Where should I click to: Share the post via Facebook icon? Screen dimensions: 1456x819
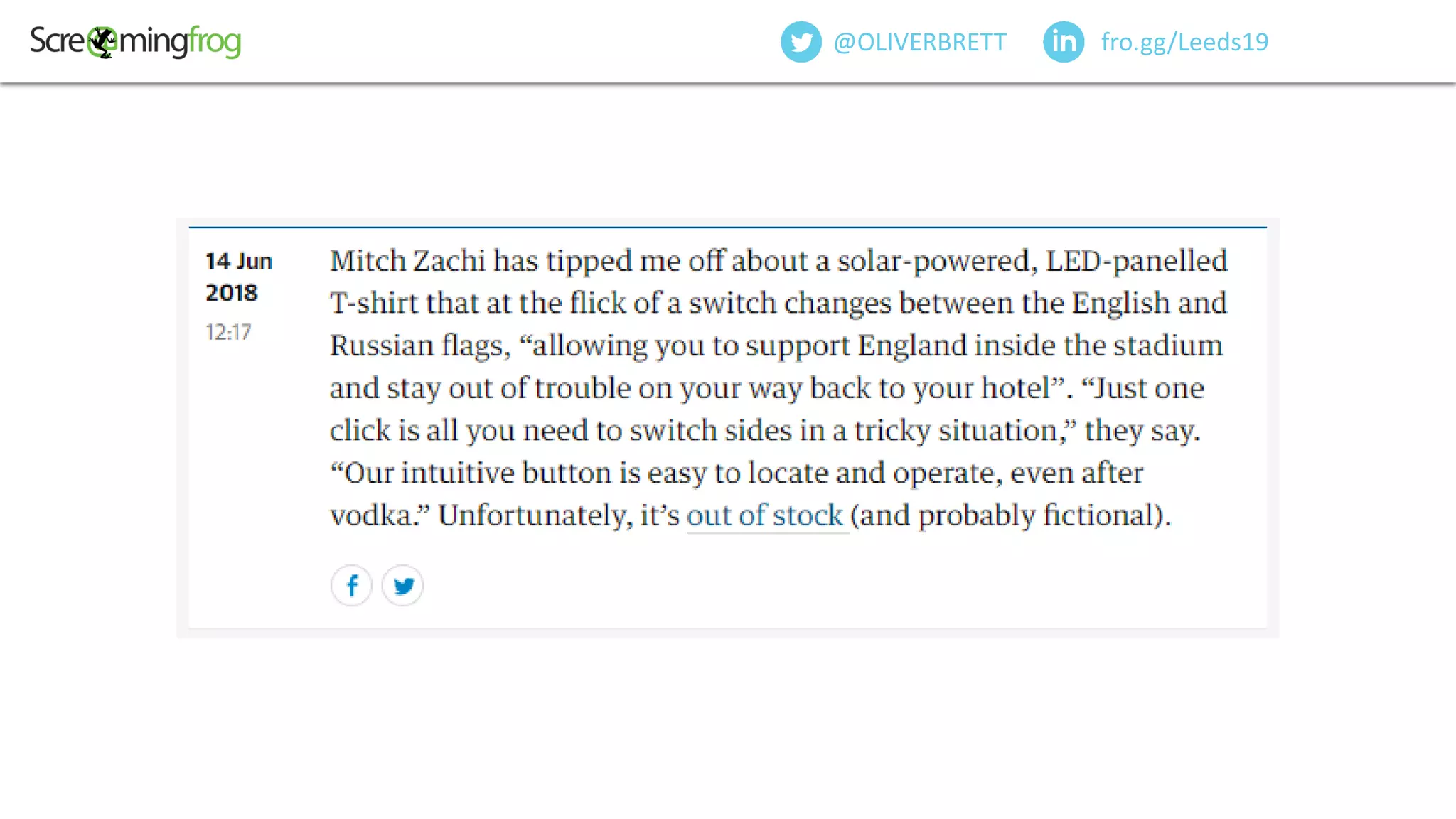click(351, 586)
